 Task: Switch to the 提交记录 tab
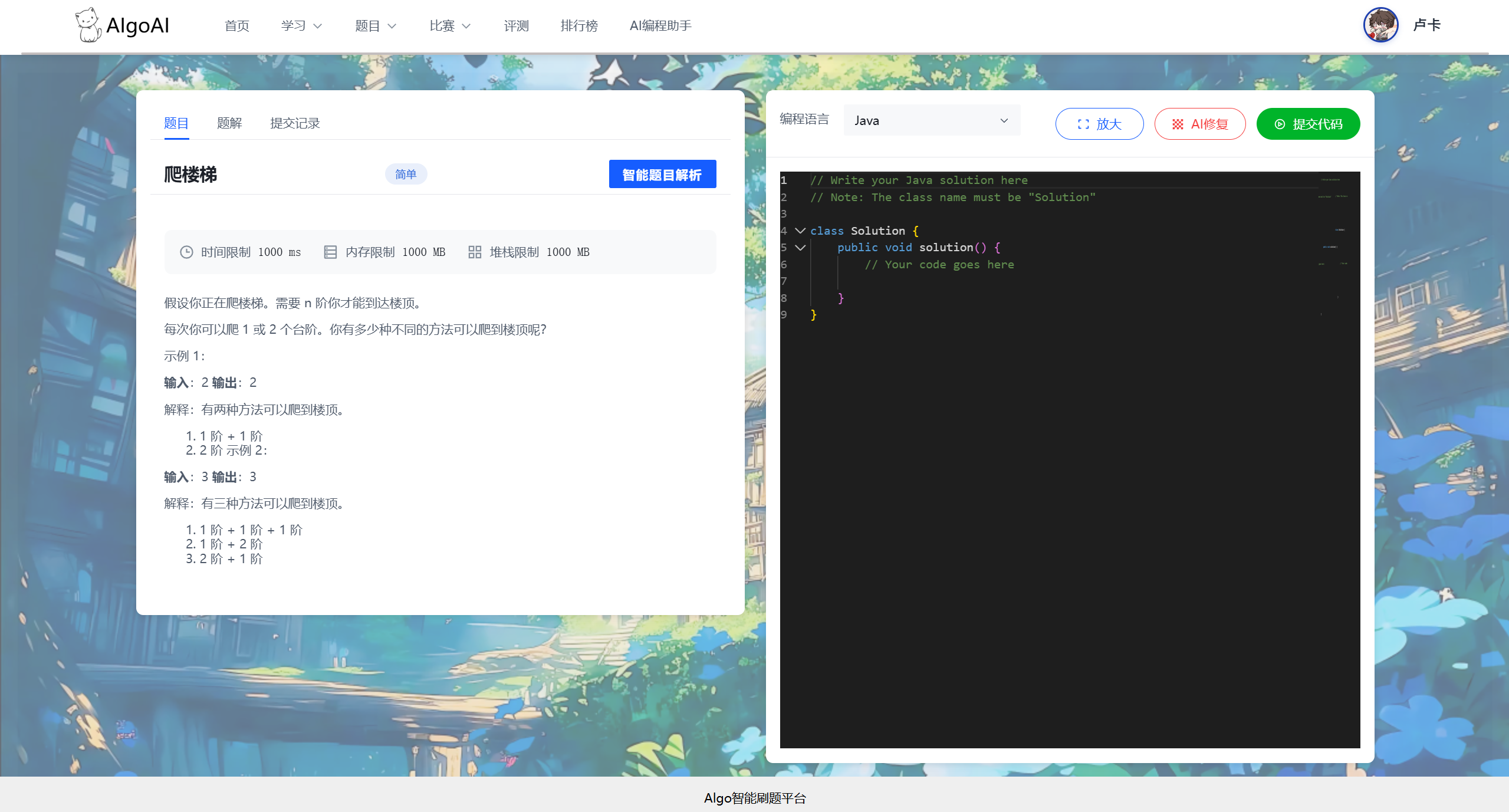295,123
